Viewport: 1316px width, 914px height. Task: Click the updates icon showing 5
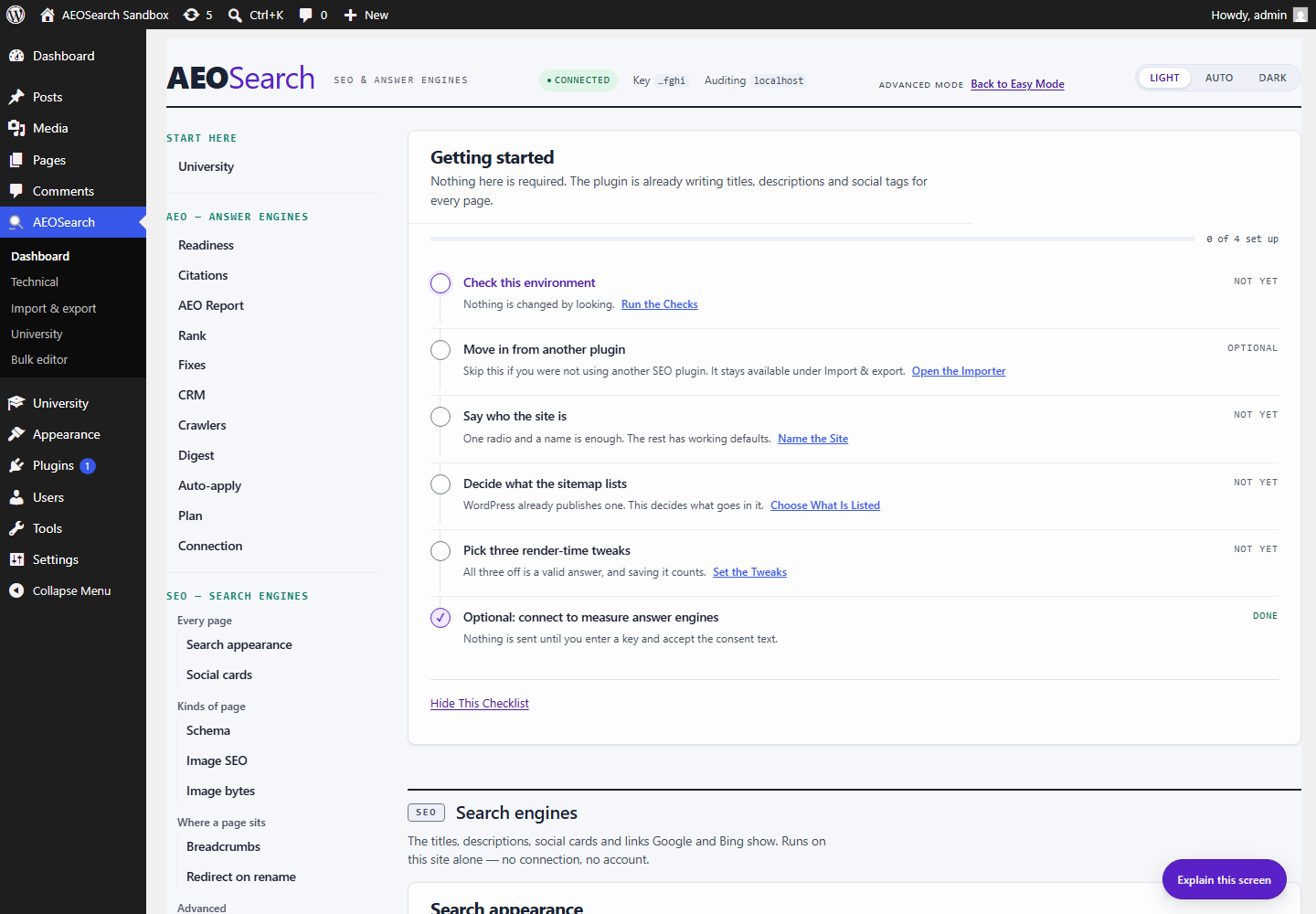click(x=191, y=15)
